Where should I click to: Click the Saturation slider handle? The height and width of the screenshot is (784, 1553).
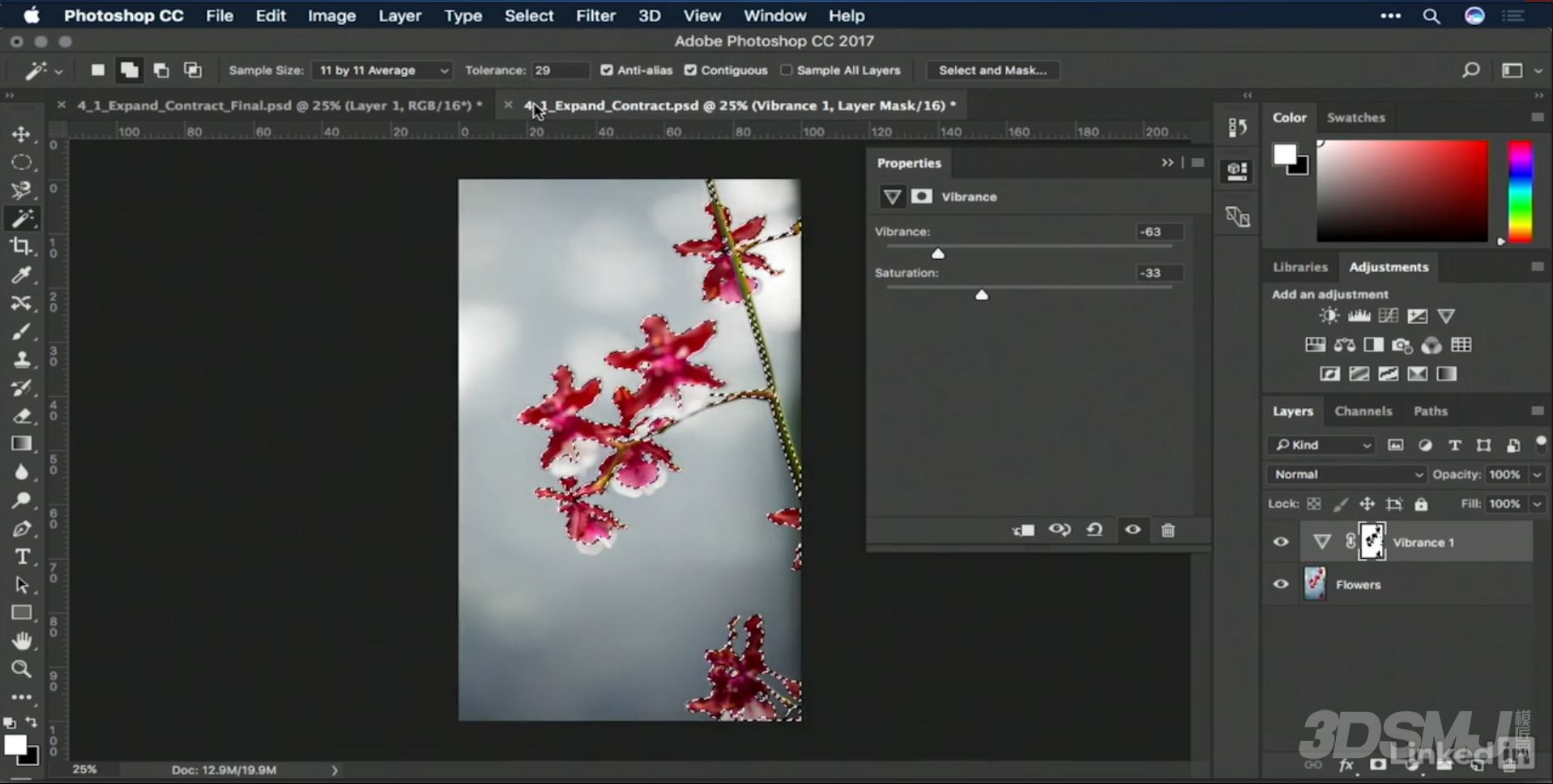pyautogui.click(x=981, y=295)
